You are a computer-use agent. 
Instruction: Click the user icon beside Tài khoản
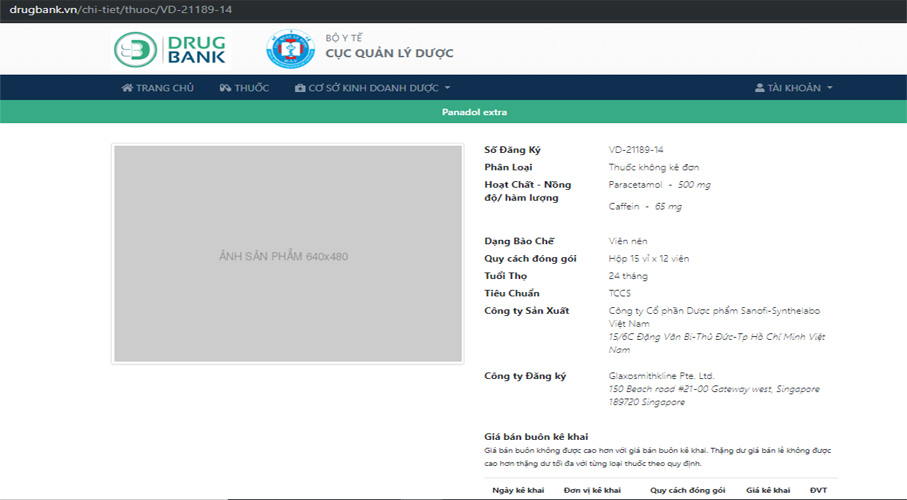pos(759,88)
